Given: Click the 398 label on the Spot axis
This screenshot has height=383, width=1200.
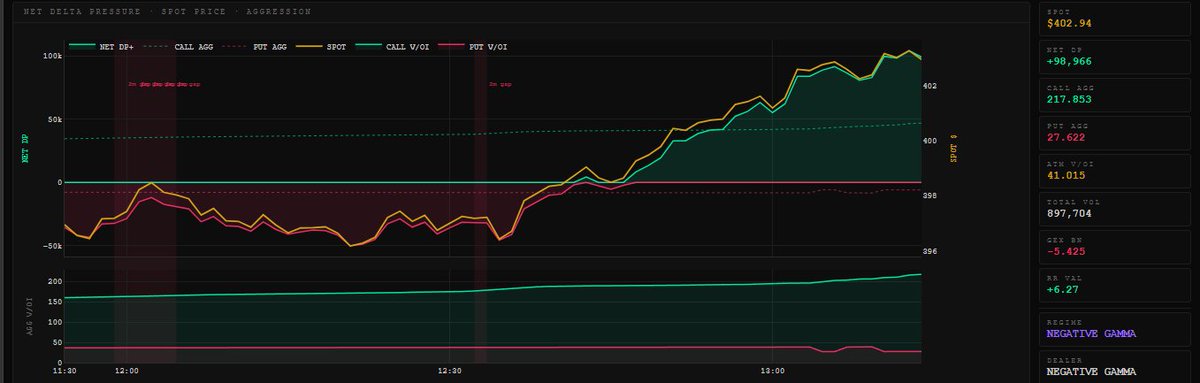Looking at the screenshot, I should pos(931,196).
